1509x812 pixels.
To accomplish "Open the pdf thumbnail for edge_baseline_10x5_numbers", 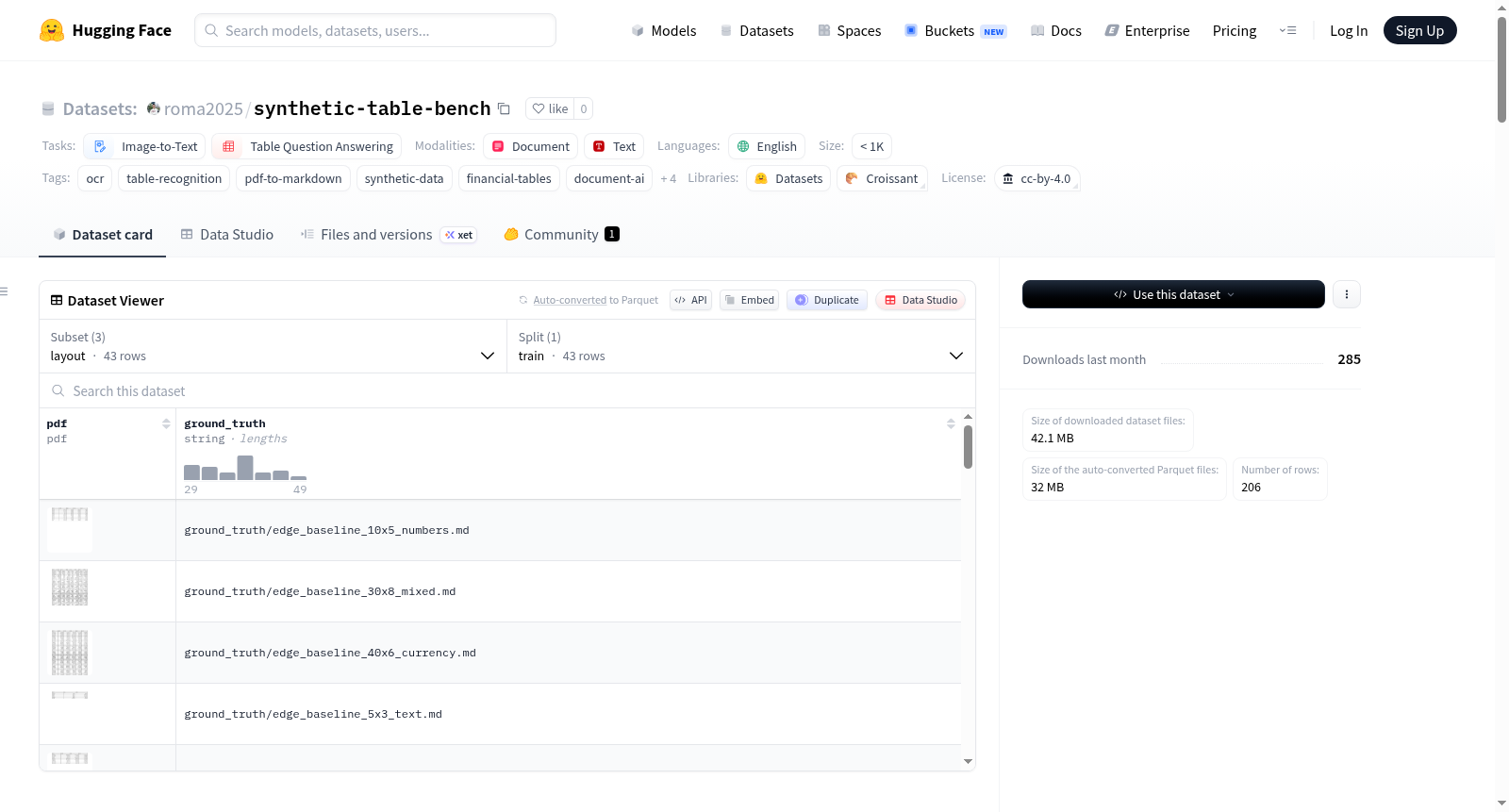I will 70,529.
